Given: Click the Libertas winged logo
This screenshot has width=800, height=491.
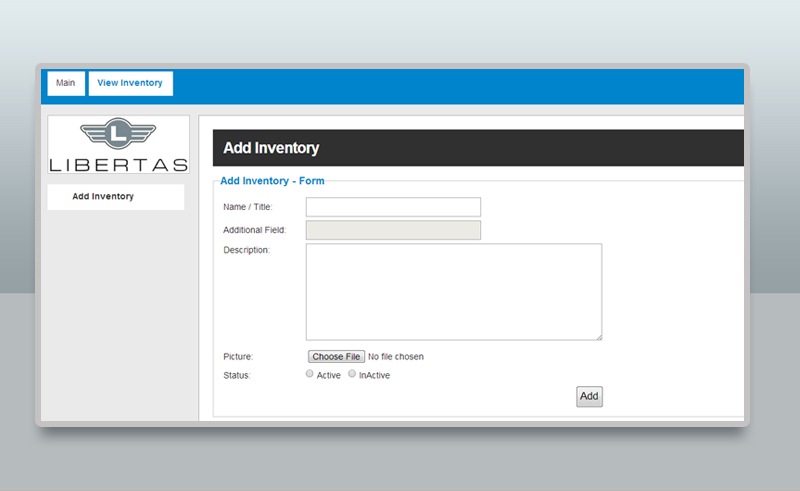Looking at the screenshot, I should point(118,144).
